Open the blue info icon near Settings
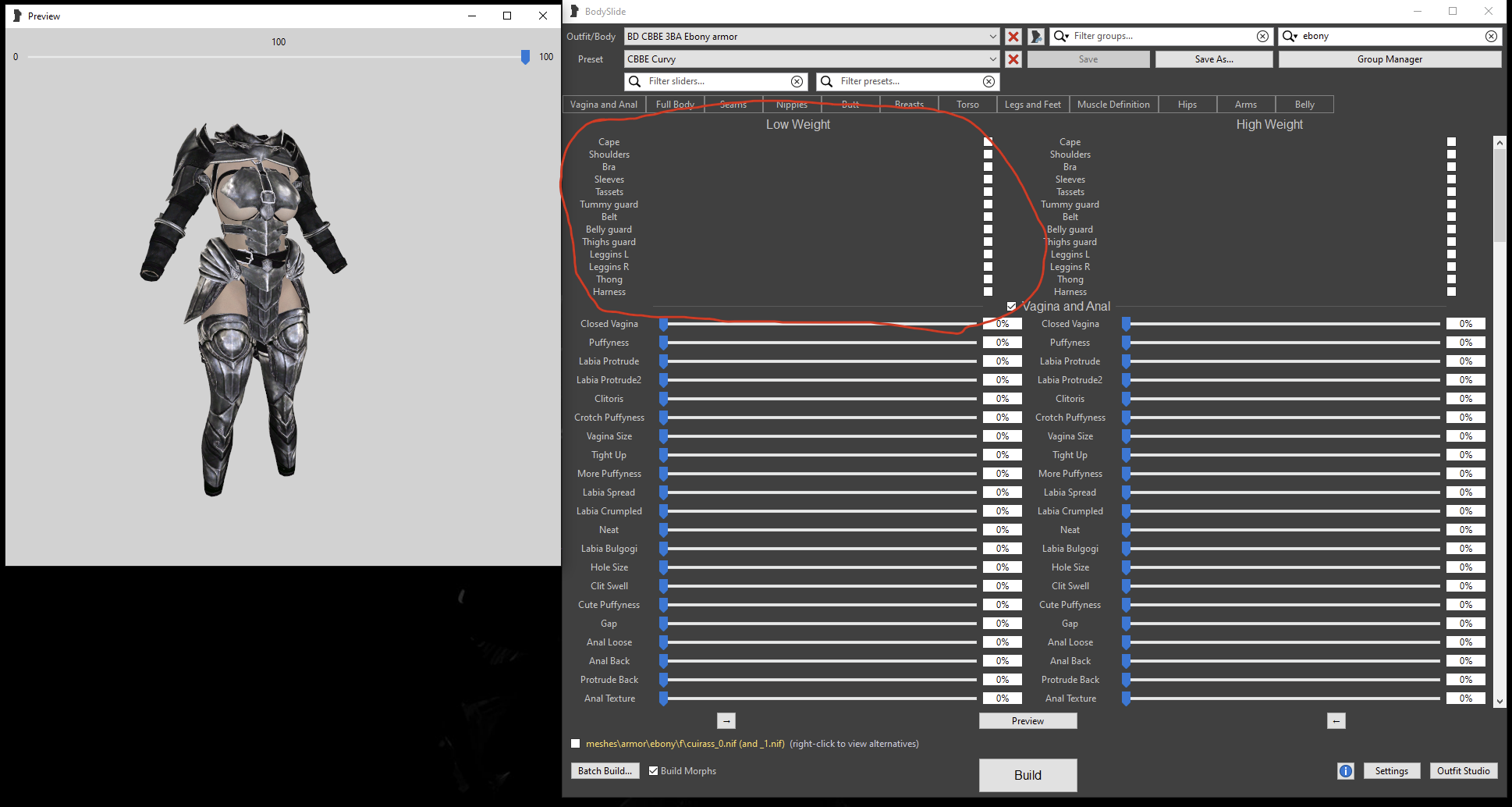 pos(1346,771)
